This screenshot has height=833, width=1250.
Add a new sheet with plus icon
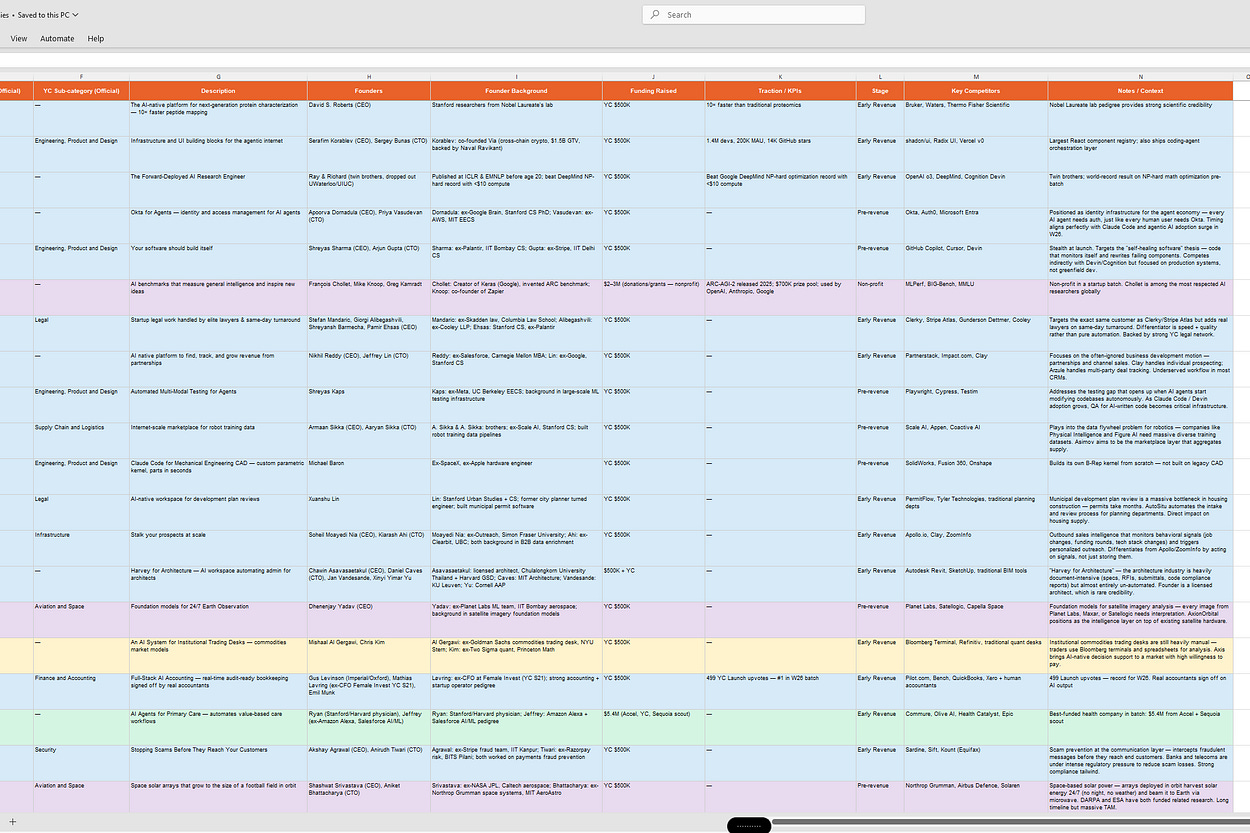pos(12,821)
